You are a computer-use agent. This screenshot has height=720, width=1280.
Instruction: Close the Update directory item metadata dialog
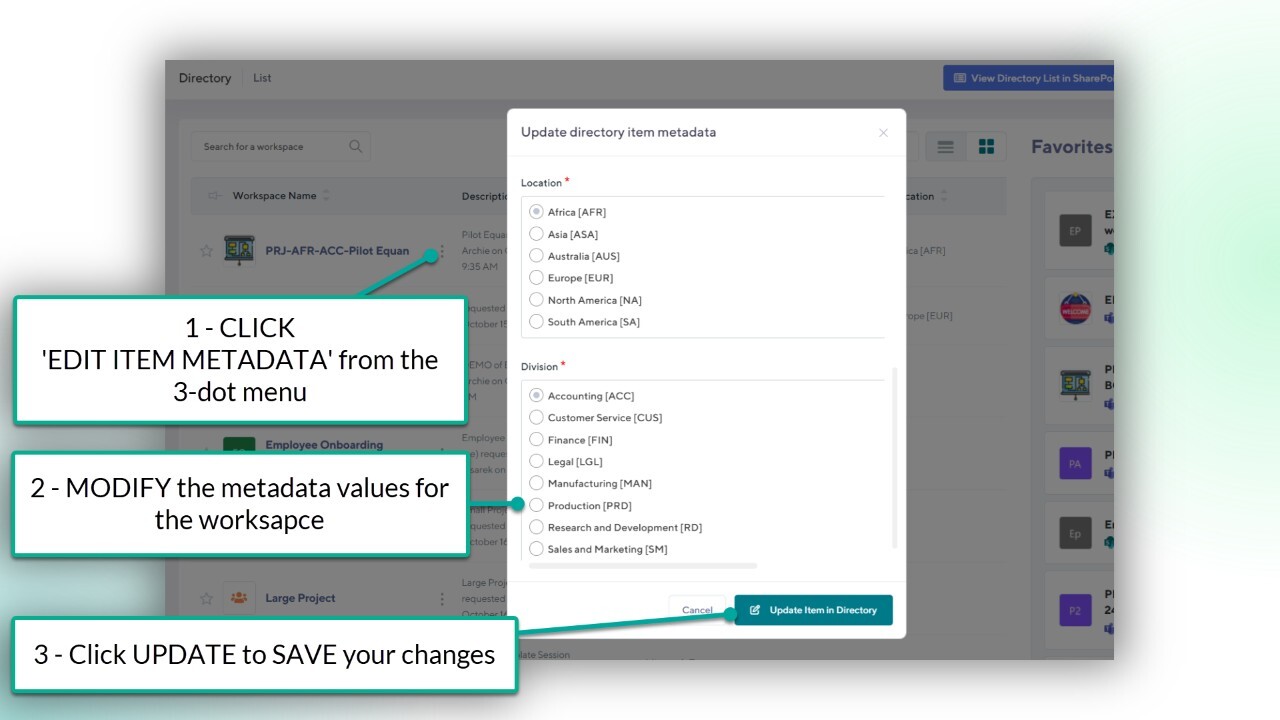coord(883,133)
